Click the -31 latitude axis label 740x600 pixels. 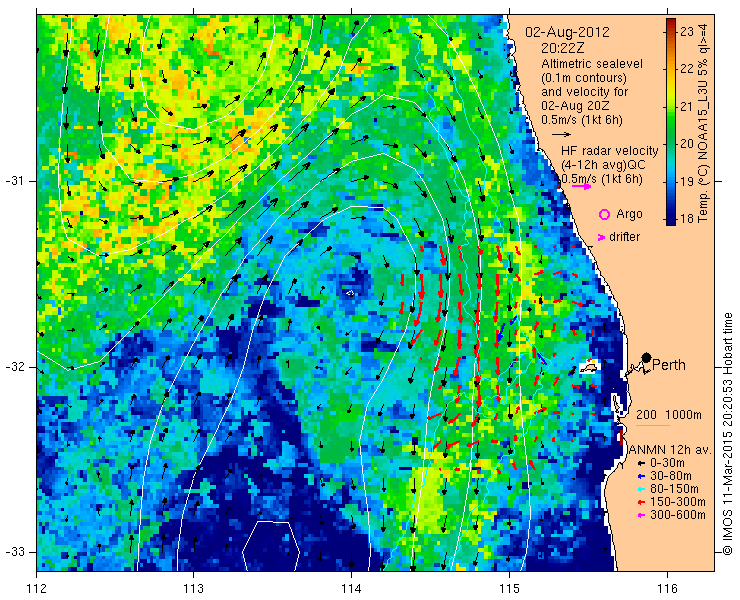(15, 181)
